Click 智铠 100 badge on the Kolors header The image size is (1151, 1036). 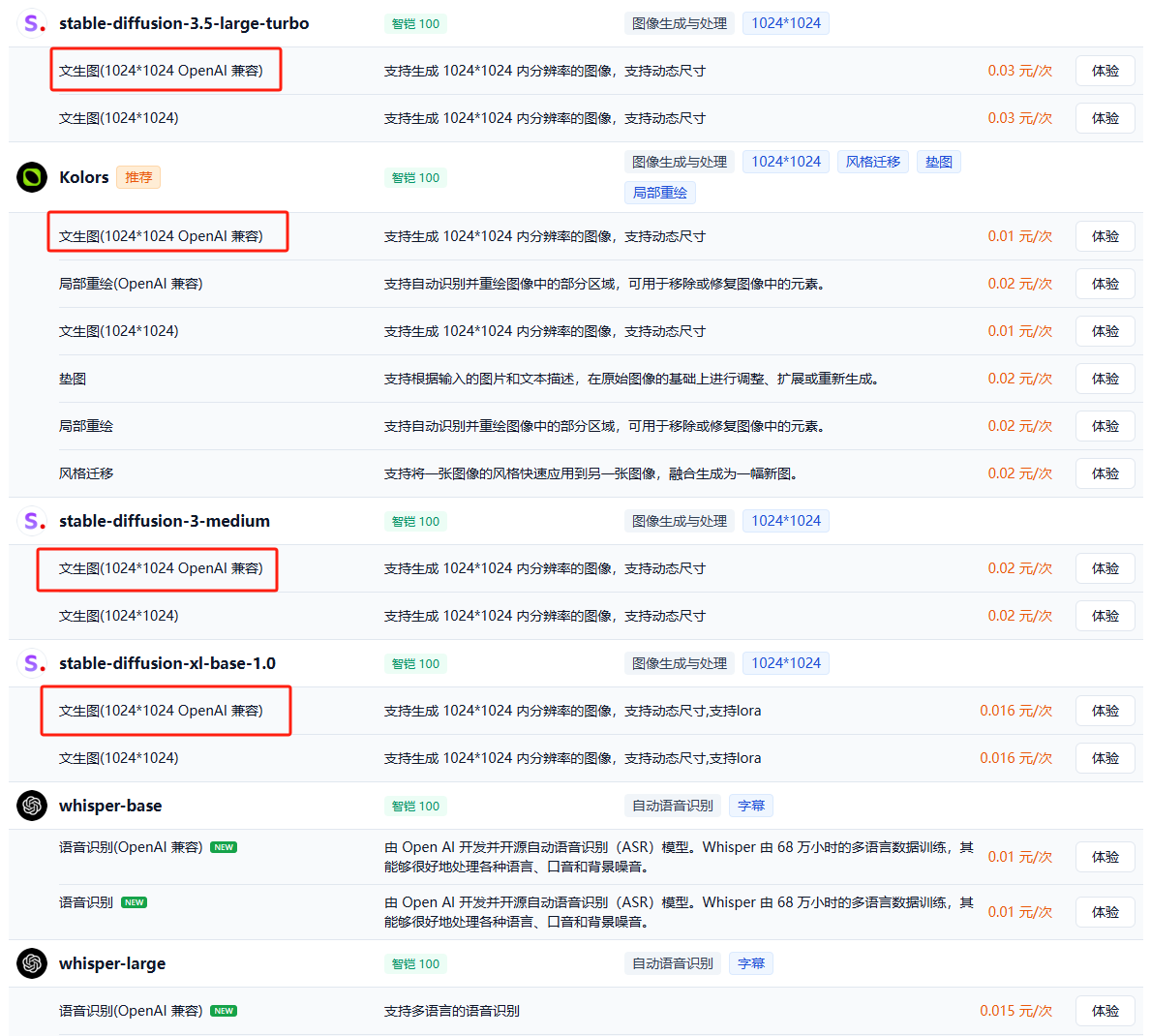pyautogui.click(x=415, y=178)
